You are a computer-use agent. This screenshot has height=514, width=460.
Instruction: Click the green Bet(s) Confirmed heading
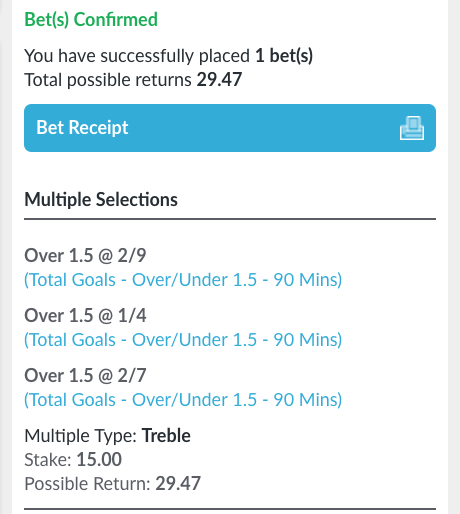click(x=91, y=19)
